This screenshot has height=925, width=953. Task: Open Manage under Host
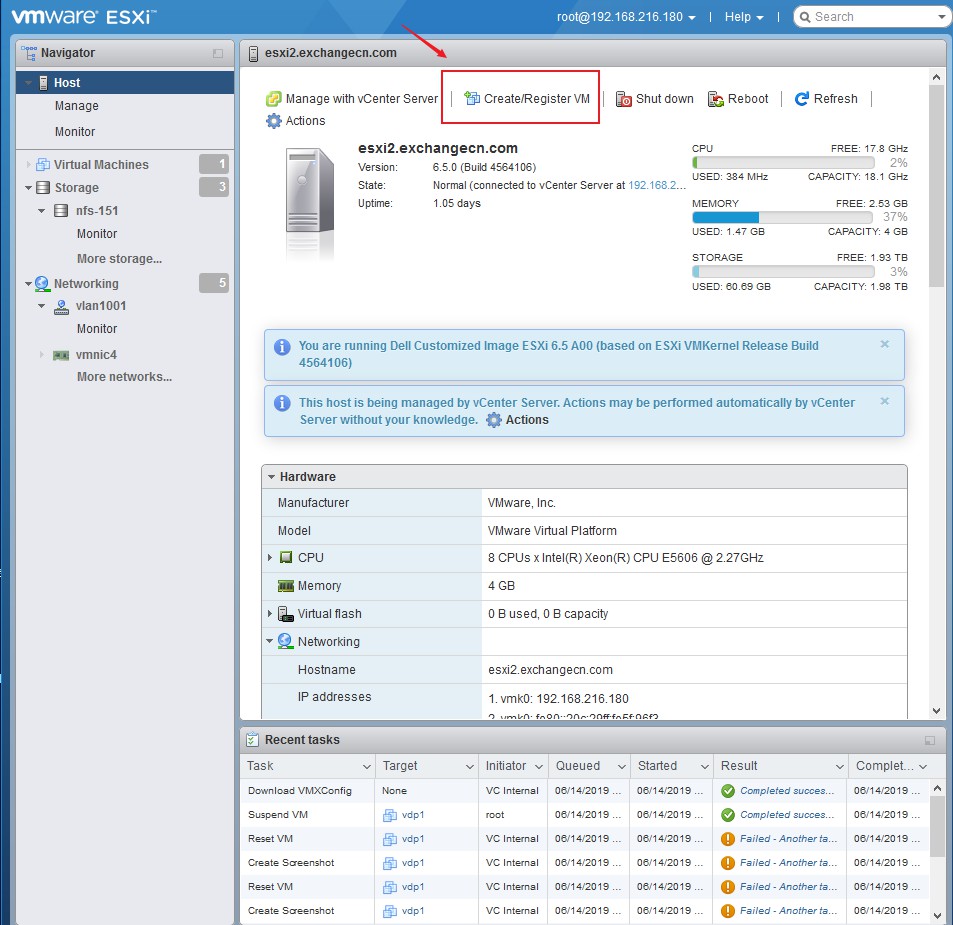(x=77, y=106)
